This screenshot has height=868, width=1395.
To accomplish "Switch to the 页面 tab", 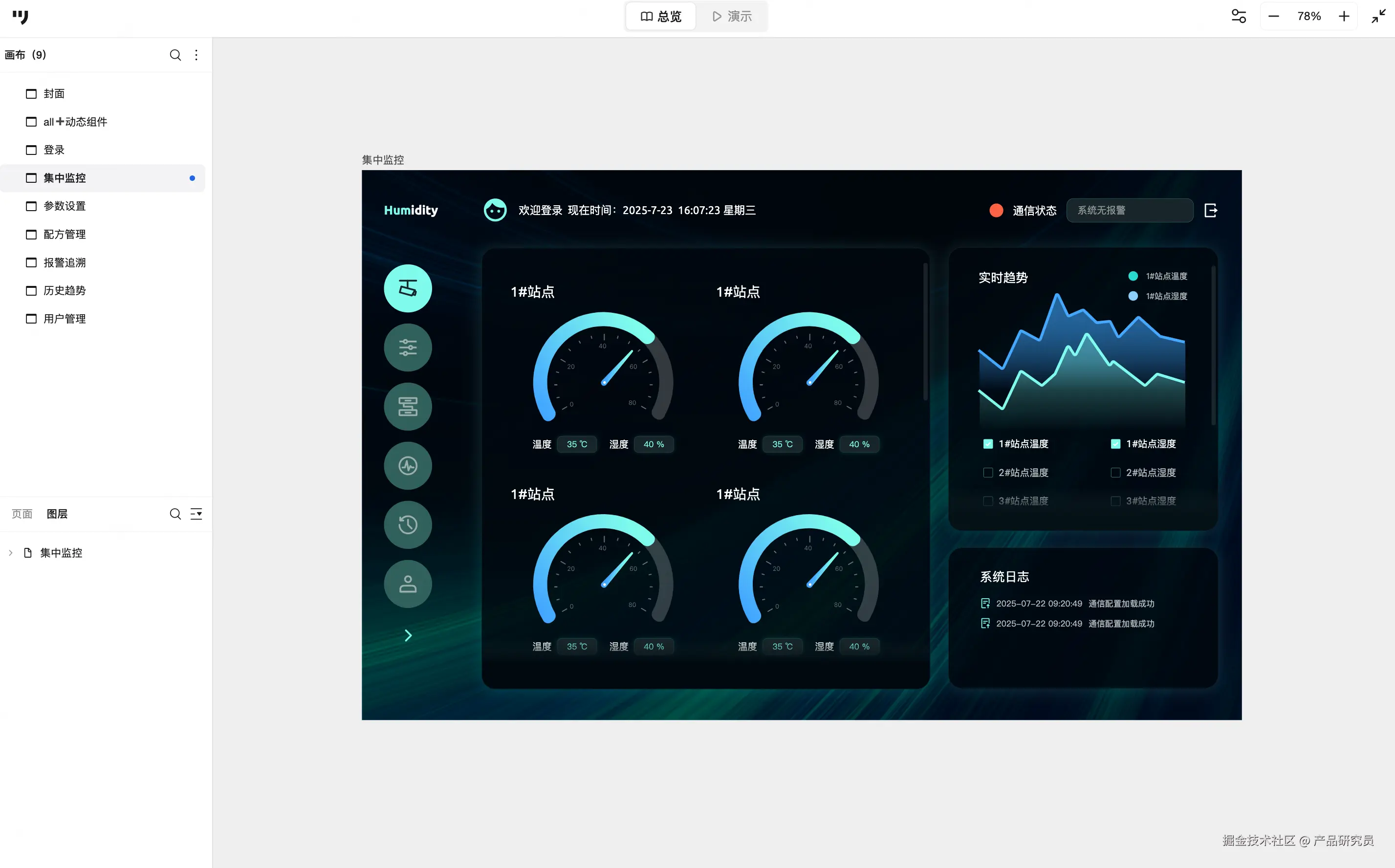I will (x=22, y=514).
